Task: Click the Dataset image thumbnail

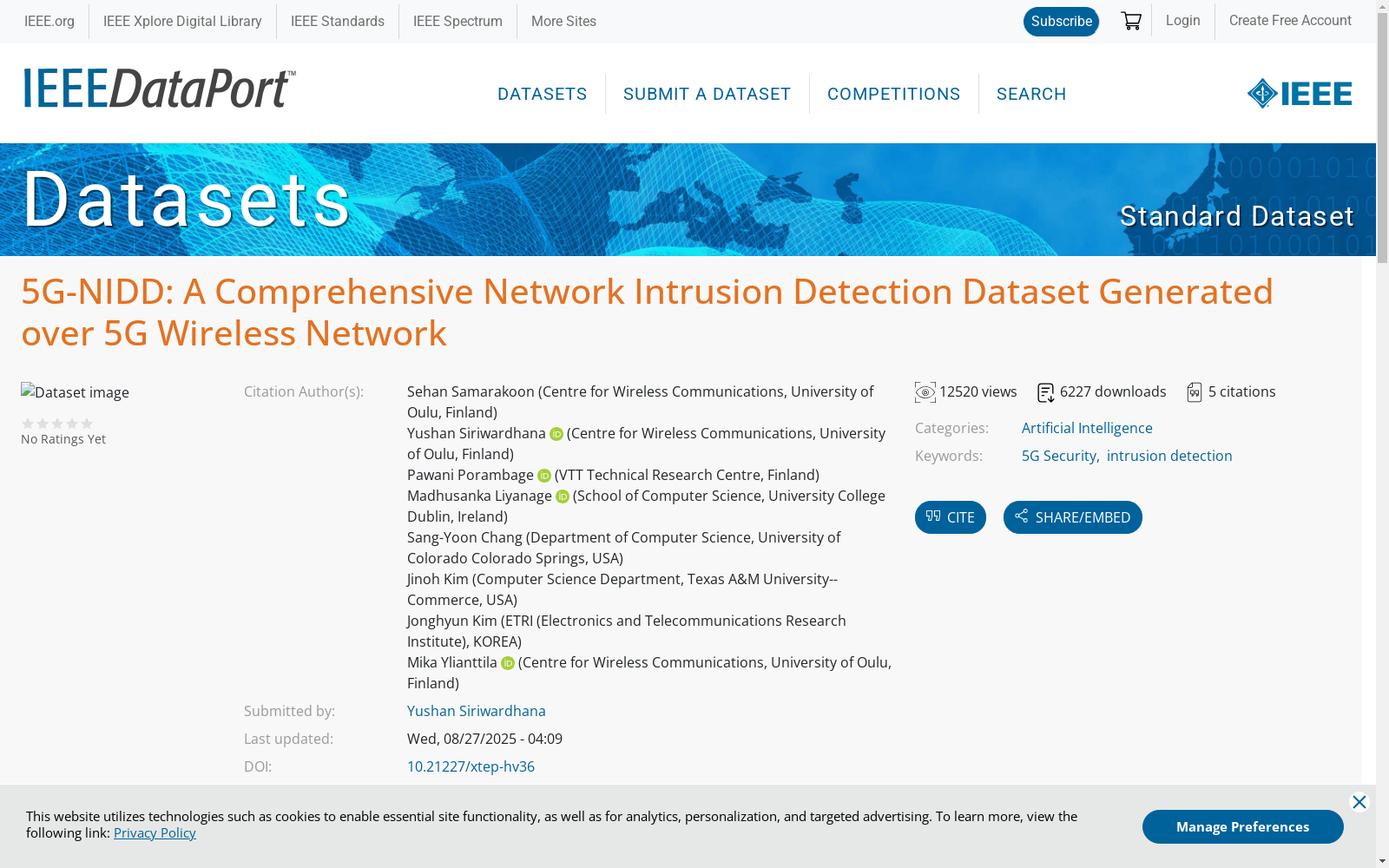Action: (75, 392)
